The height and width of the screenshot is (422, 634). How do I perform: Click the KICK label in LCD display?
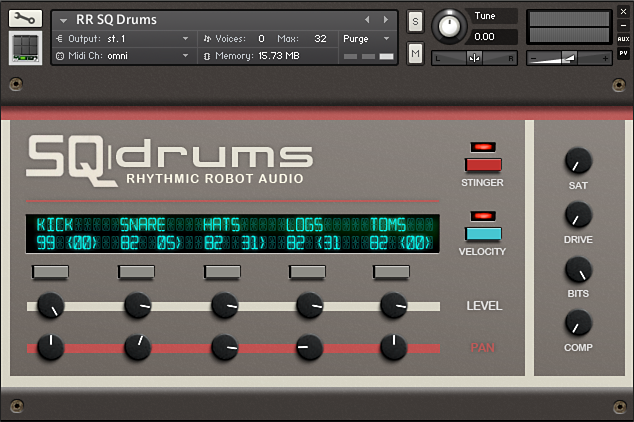(x=55, y=225)
